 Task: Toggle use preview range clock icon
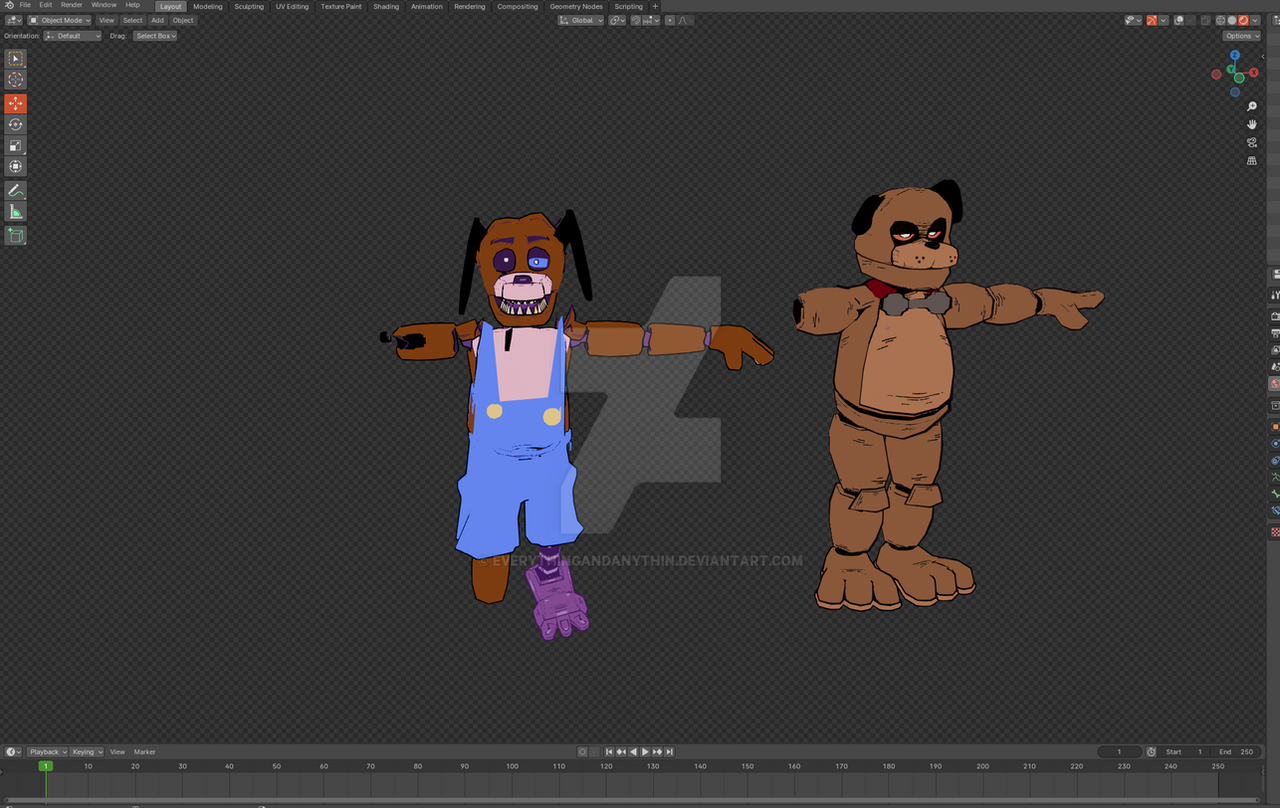(x=1151, y=752)
